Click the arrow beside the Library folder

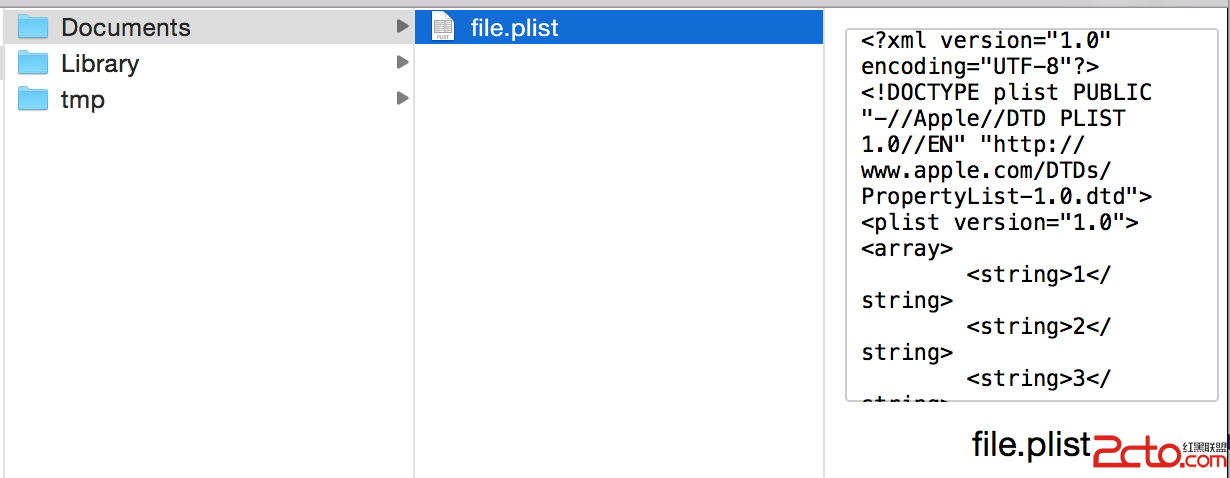click(x=402, y=62)
